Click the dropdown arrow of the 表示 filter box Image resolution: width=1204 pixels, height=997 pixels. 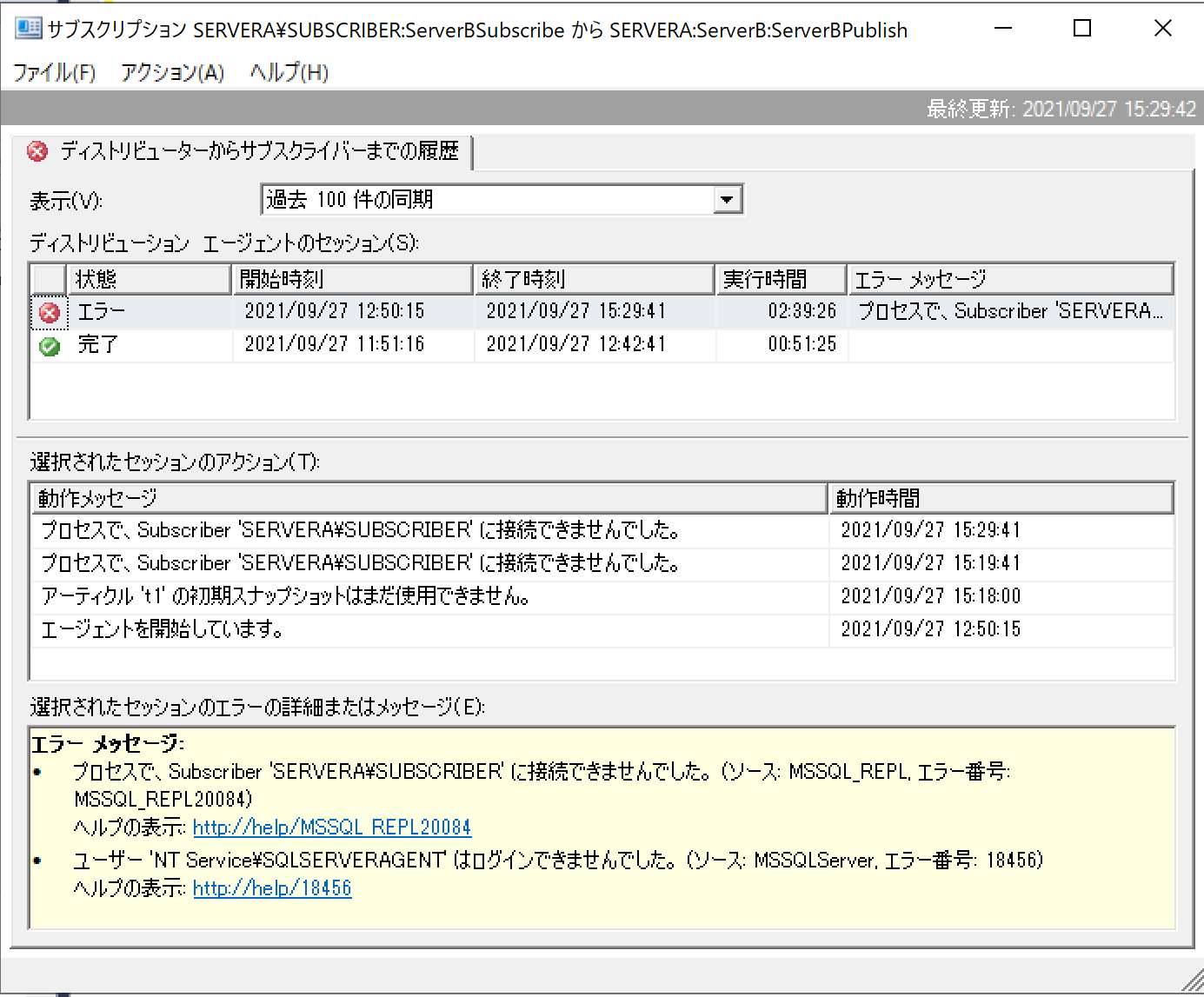727,199
